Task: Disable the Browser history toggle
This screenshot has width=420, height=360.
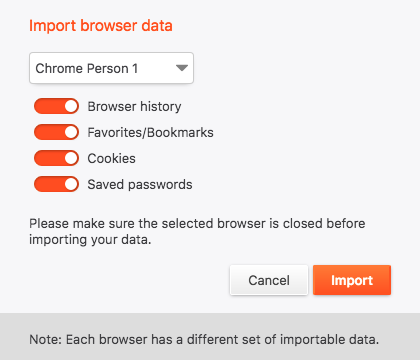Action: (x=56, y=106)
